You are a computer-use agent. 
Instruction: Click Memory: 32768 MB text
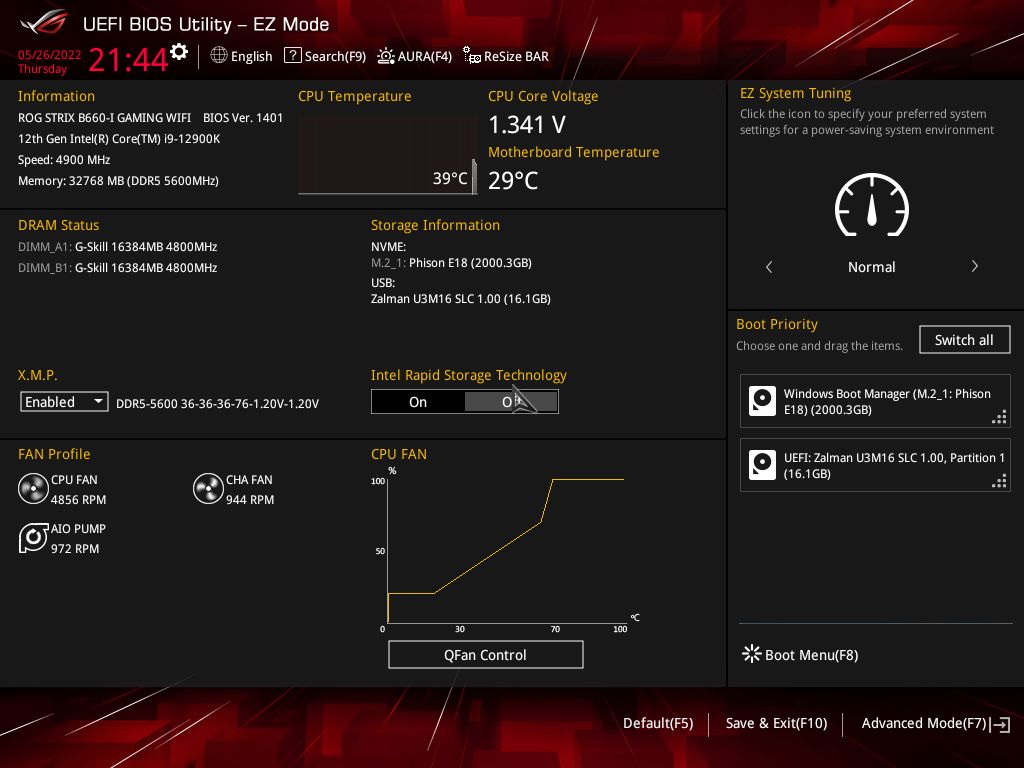pyautogui.click(x=118, y=180)
